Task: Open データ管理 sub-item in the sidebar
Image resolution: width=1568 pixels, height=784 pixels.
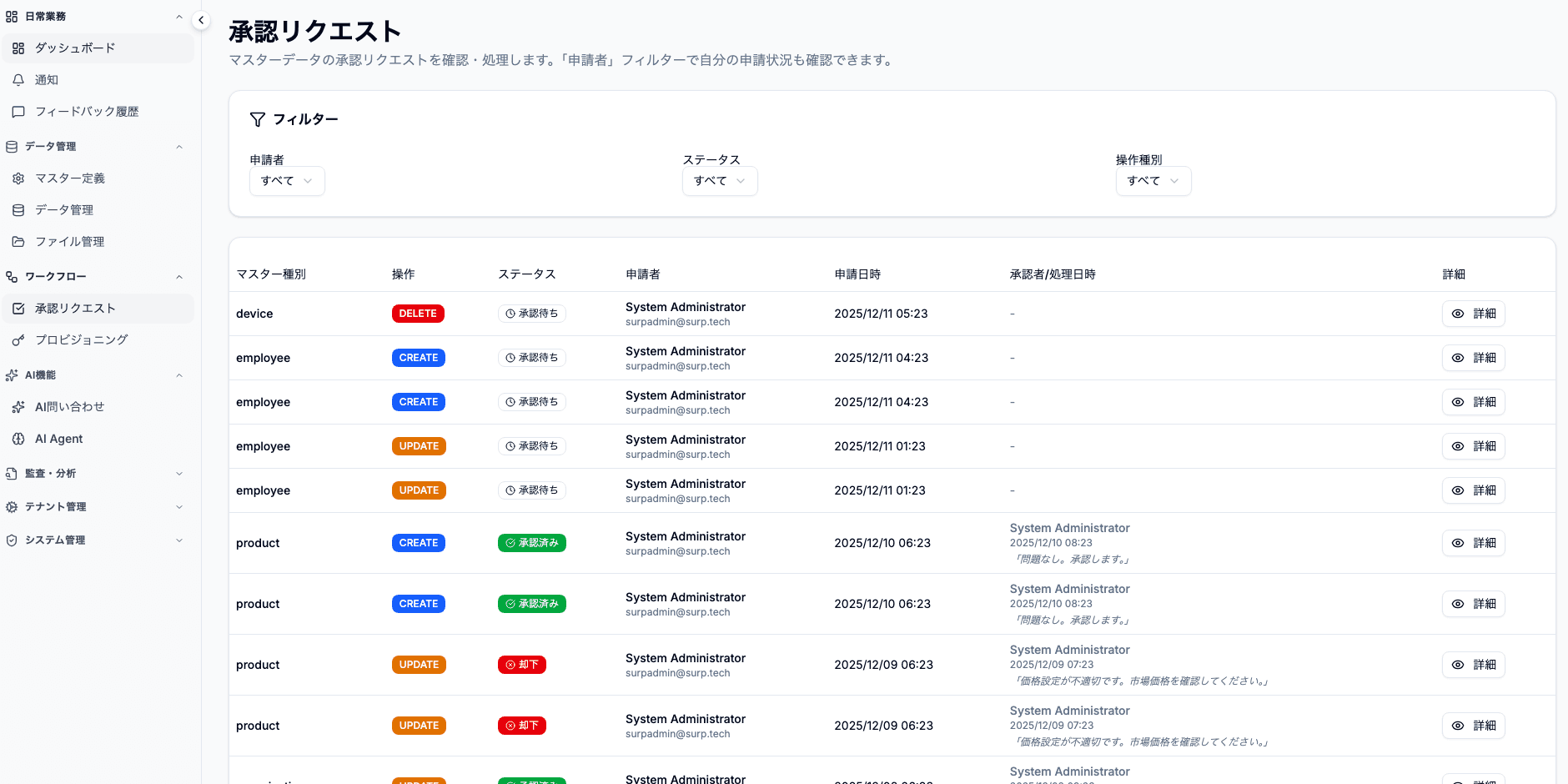Action: 98,210
